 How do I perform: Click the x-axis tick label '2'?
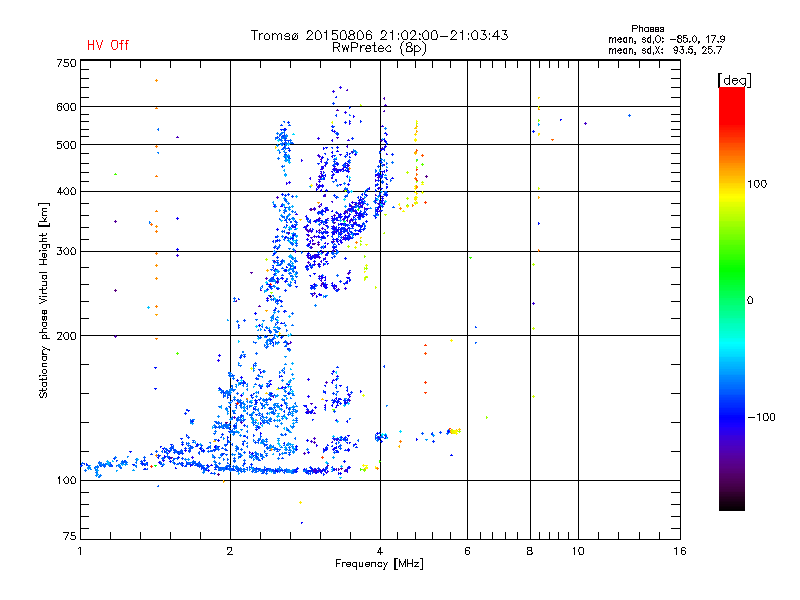tap(230, 551)
